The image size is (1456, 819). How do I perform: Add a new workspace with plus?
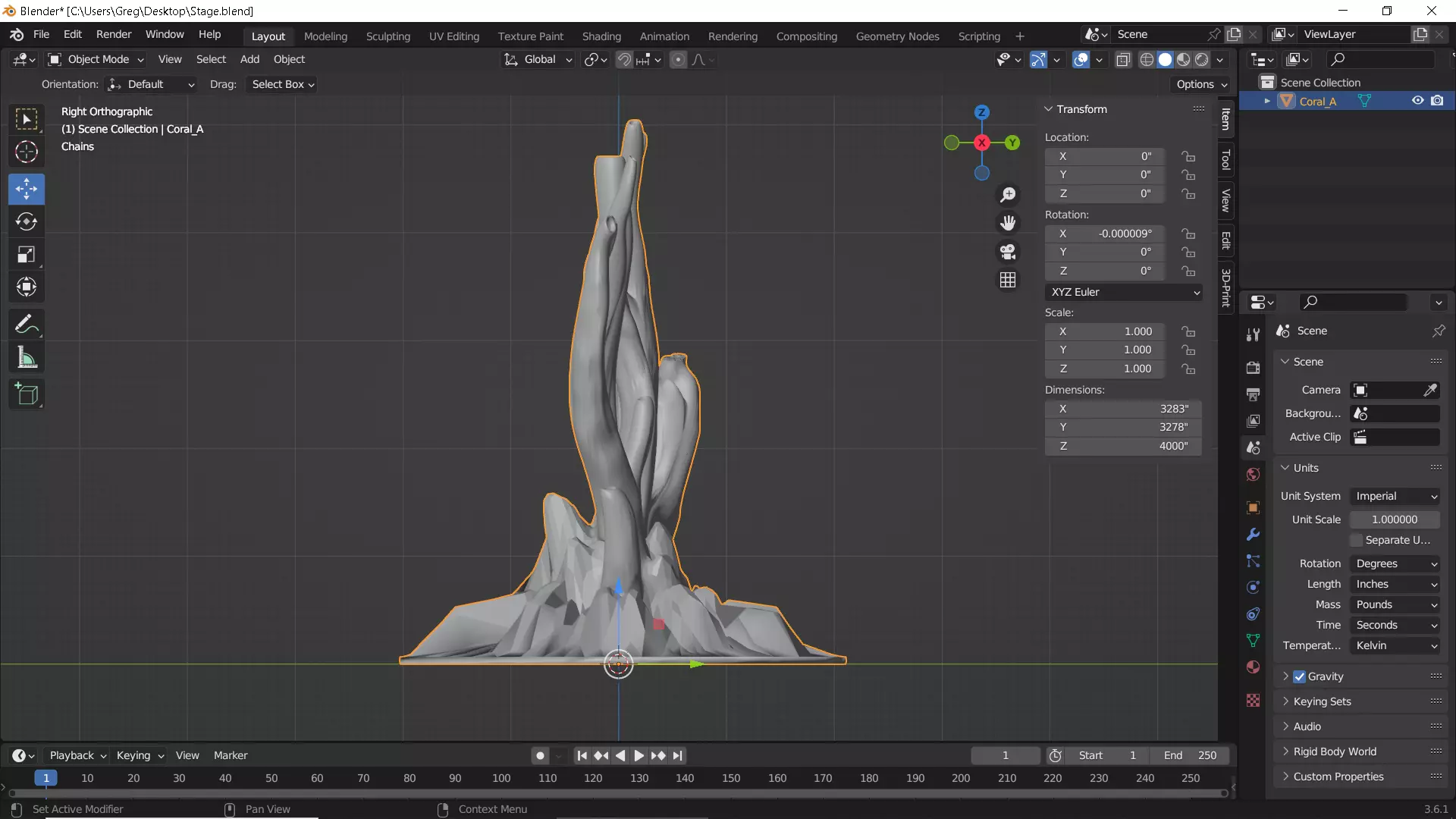point(1020,36)
